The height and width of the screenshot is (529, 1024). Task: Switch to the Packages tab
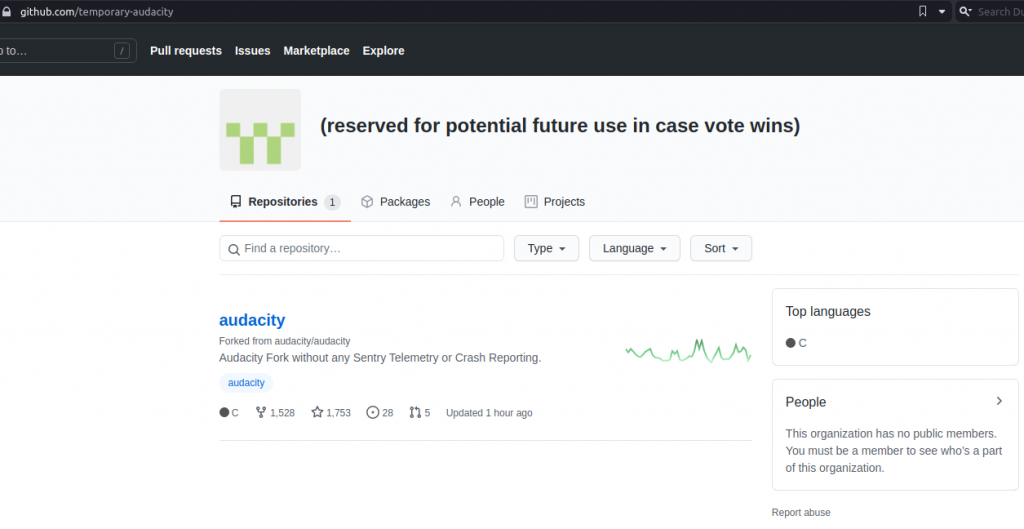395,202
